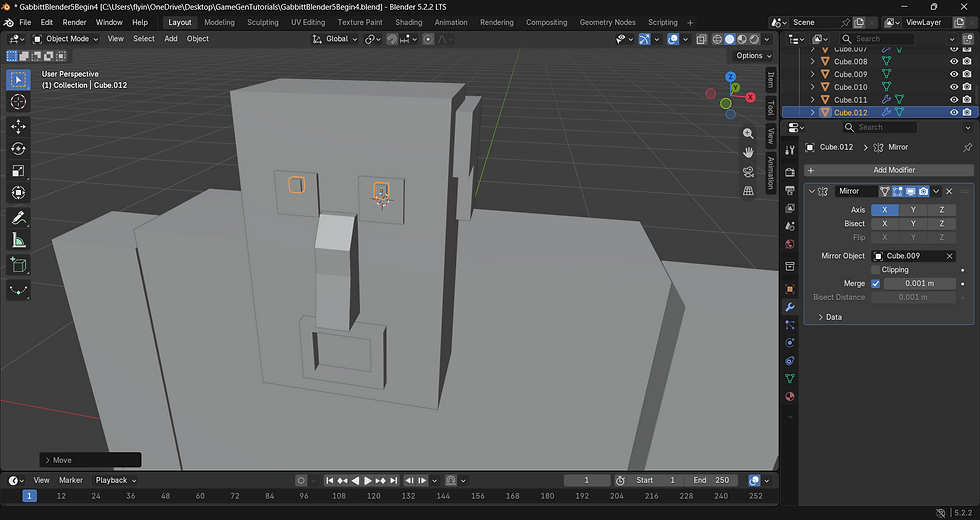Image resolution: width=980 pixels, height=520 pixels.
Task: Hide Cube.008 via its eye icon
Action: 954,61
